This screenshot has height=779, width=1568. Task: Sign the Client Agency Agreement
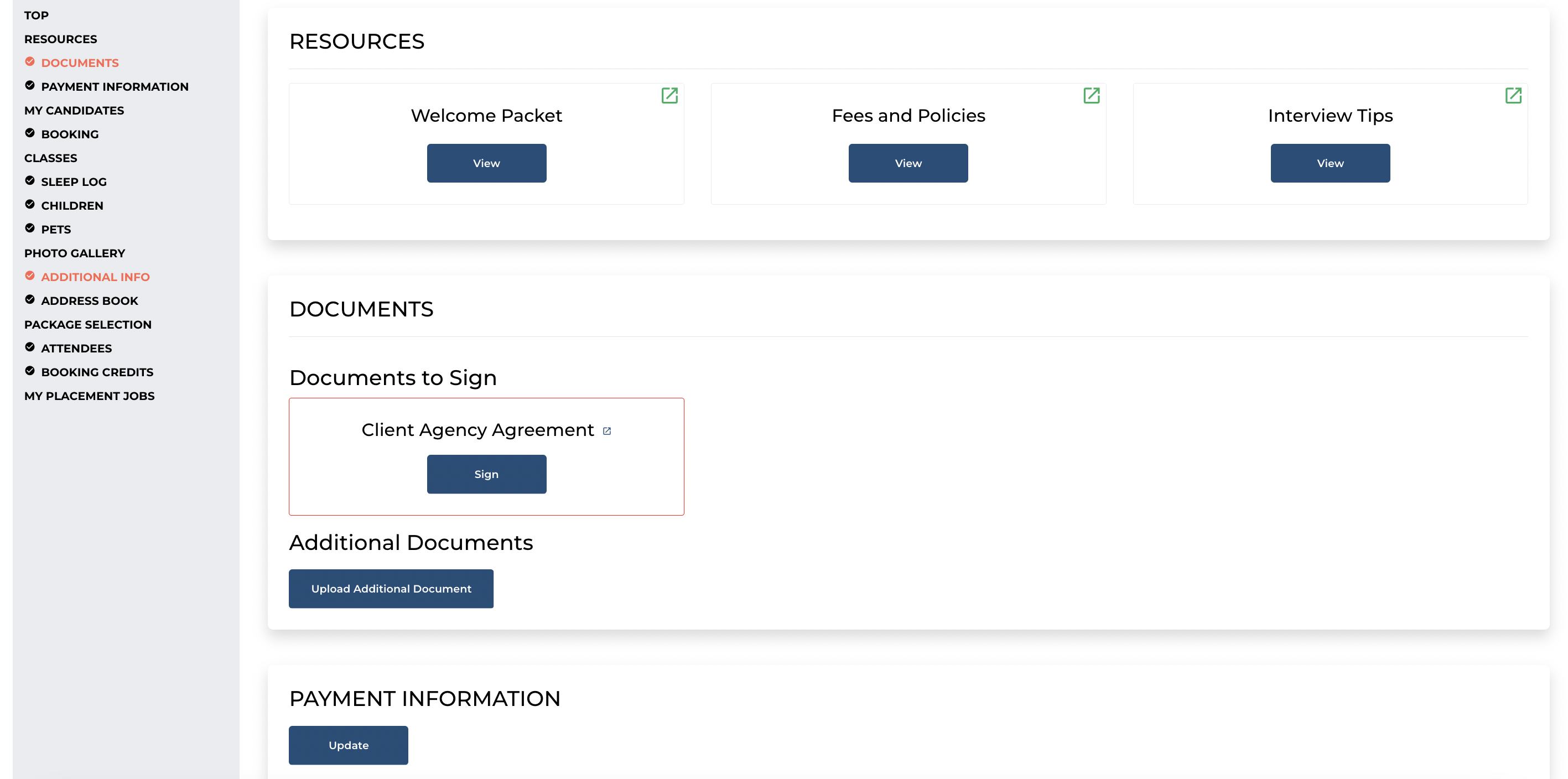[x=486, y=474]
